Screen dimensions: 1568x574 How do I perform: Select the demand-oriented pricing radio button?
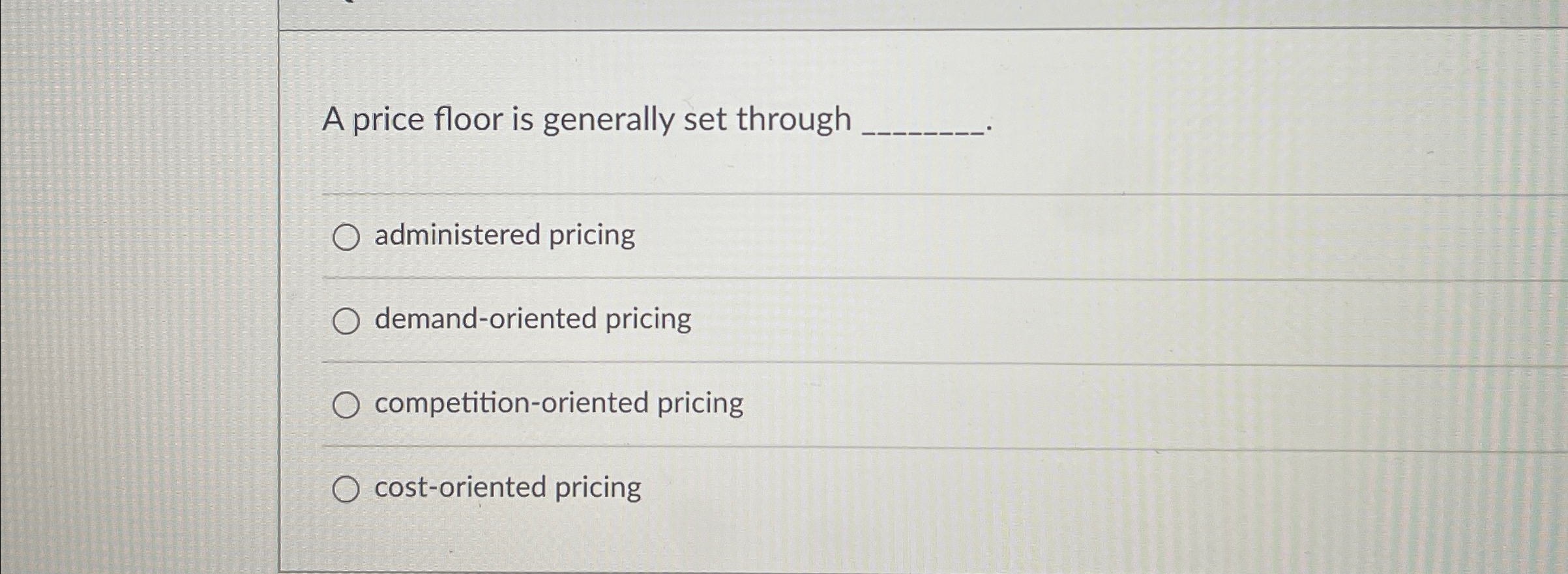tap(346, 320)
